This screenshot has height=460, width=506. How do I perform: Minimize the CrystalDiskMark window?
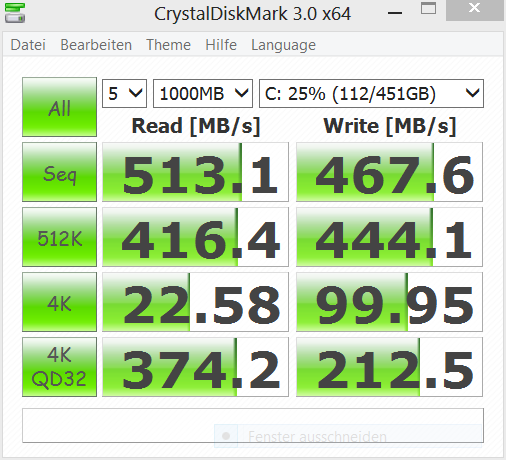[x=395, y=13]
